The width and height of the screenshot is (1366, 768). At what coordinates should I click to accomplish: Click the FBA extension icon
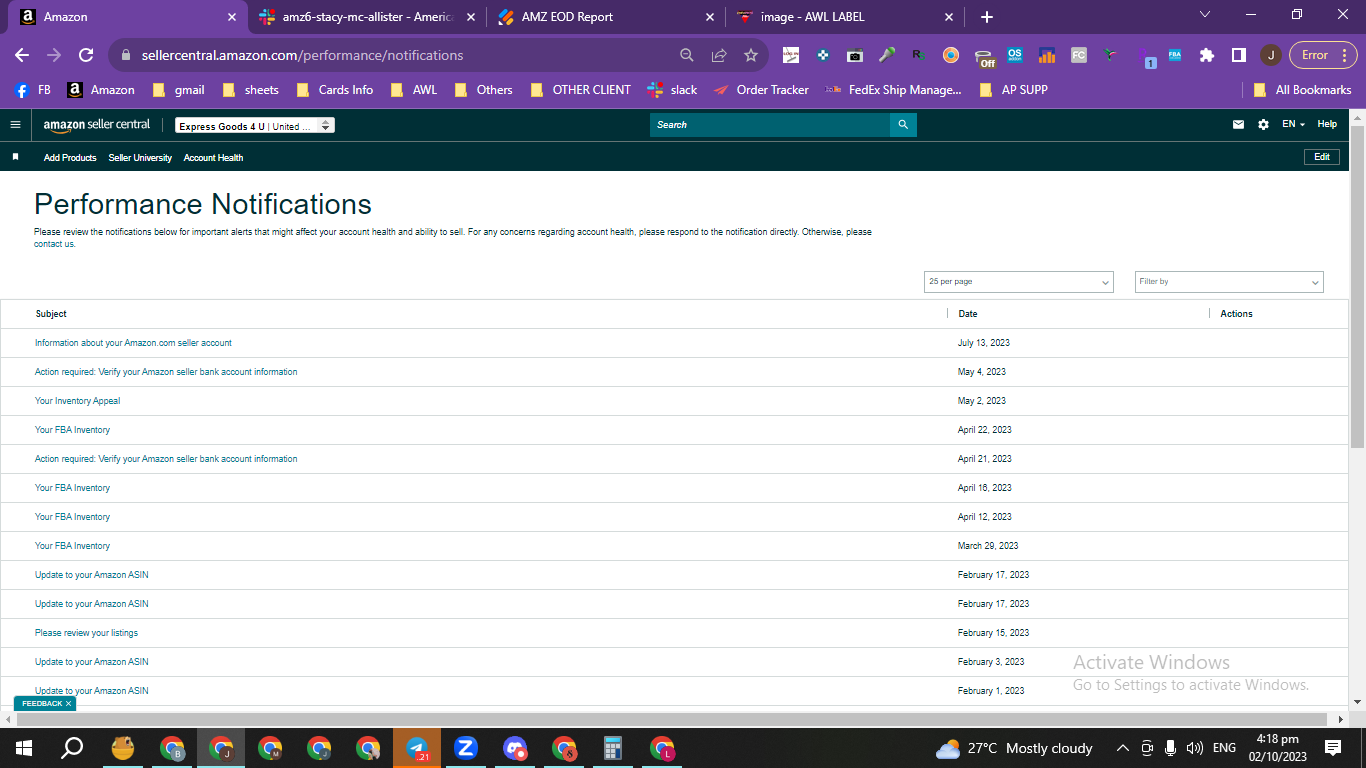(x=1175, y=55)
